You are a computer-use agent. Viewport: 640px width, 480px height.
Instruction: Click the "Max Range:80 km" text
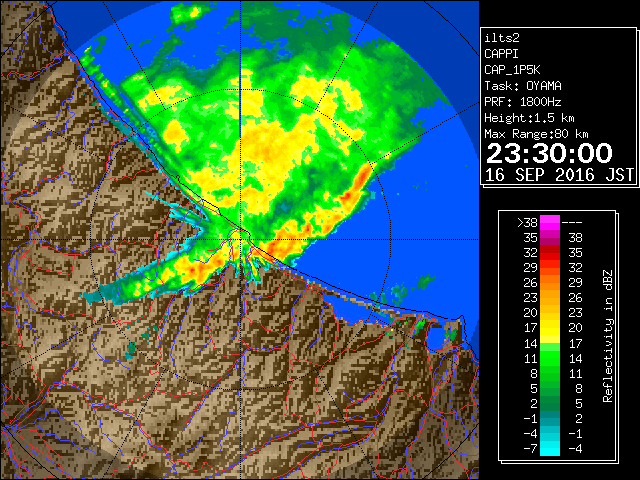(536, 134)
